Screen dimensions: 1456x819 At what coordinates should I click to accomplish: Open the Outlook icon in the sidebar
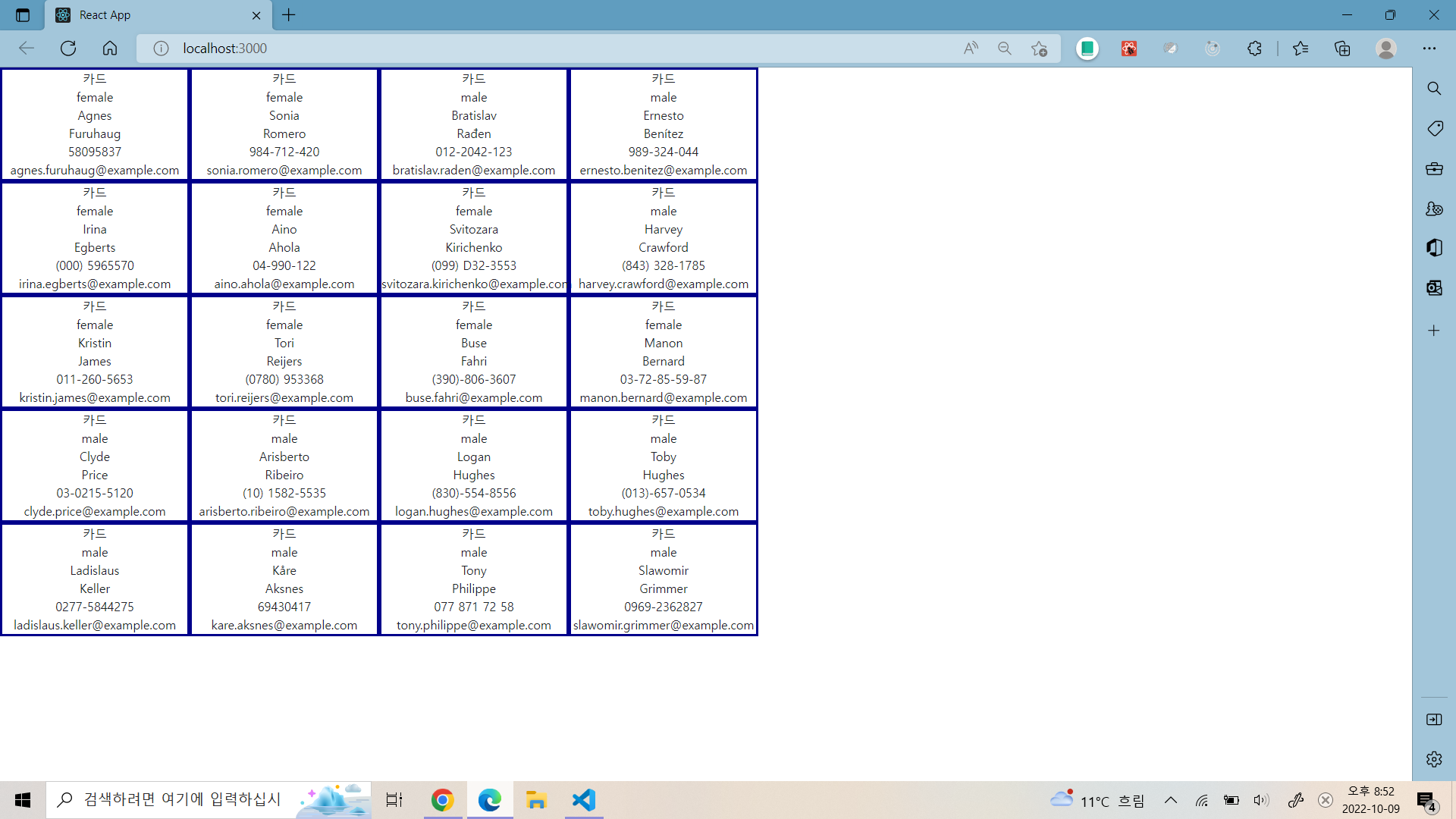point(1434,287)
